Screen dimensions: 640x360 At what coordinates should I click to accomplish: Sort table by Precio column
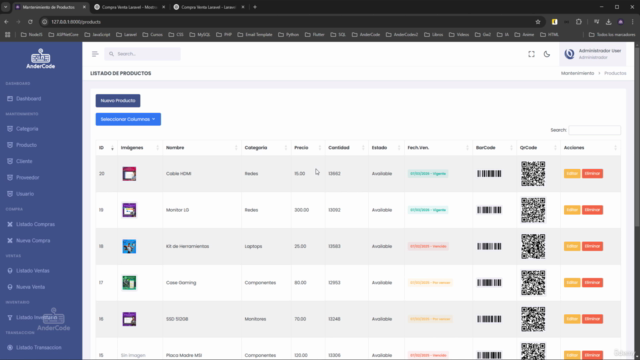308,148
